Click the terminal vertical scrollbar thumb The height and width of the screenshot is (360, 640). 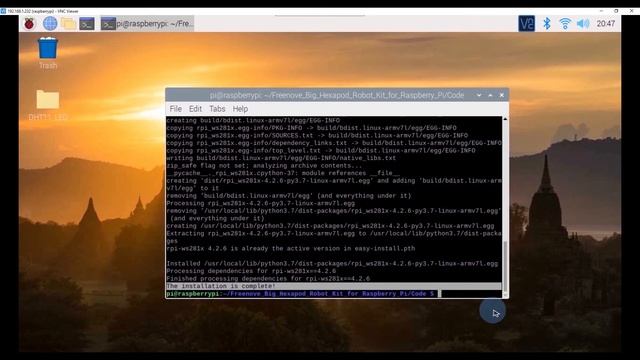pyautogui.click(x=505, y=265)
